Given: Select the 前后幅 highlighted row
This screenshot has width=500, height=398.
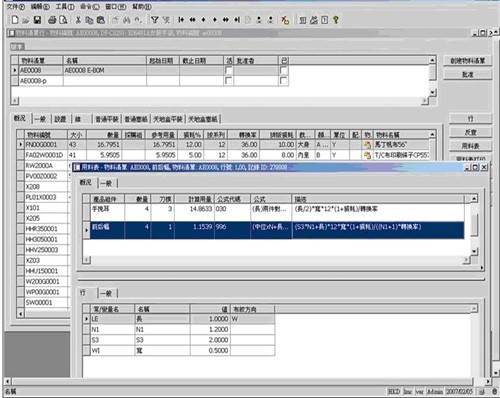Looking at the screenshot, I should click(274, 230).
